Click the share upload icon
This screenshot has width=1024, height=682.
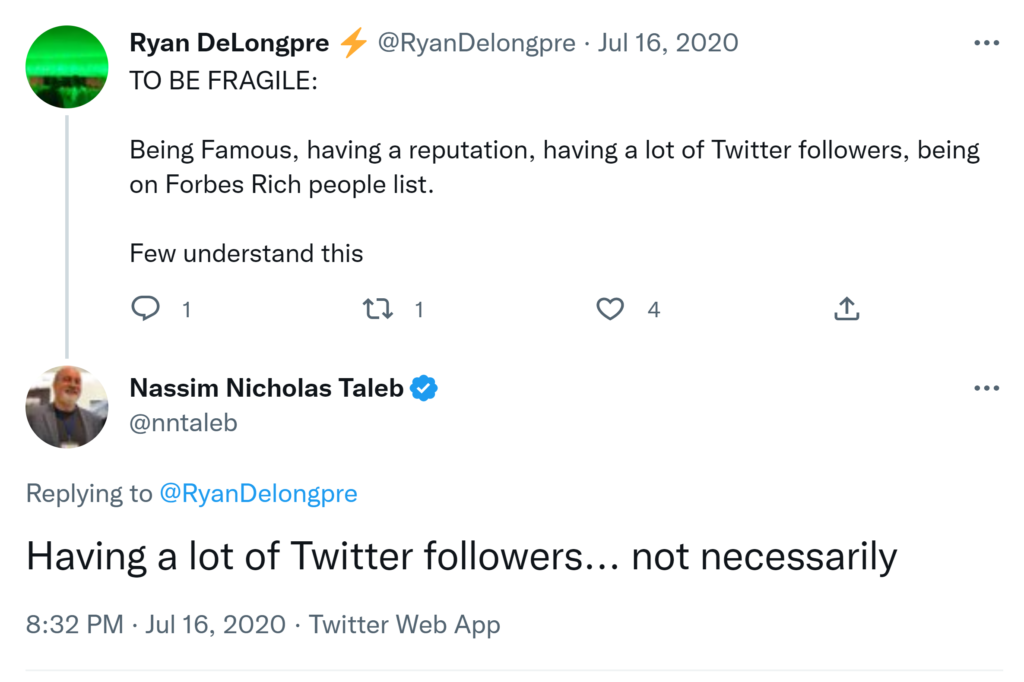[846, 309]
